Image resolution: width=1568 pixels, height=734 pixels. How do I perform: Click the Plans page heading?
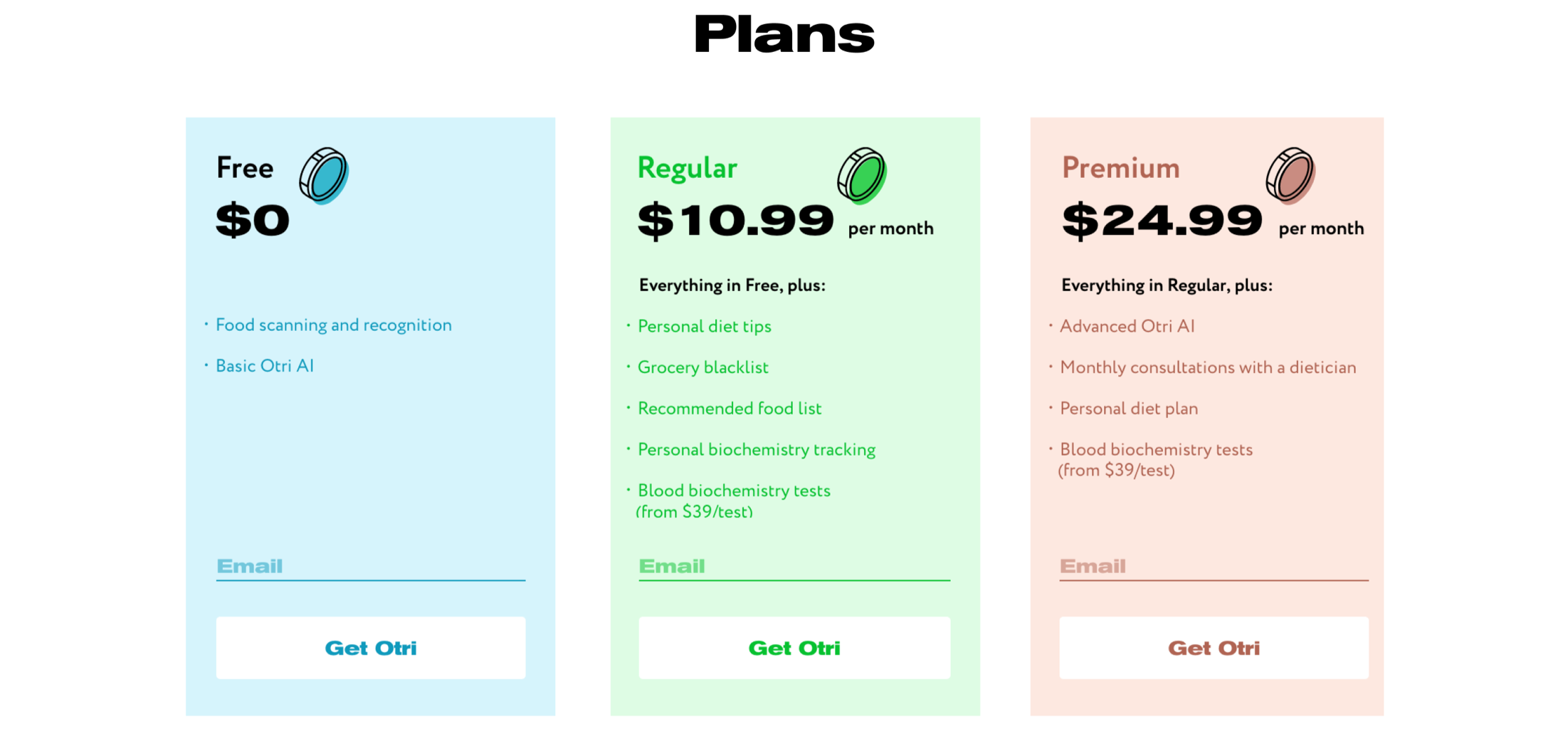coord(784,34)
